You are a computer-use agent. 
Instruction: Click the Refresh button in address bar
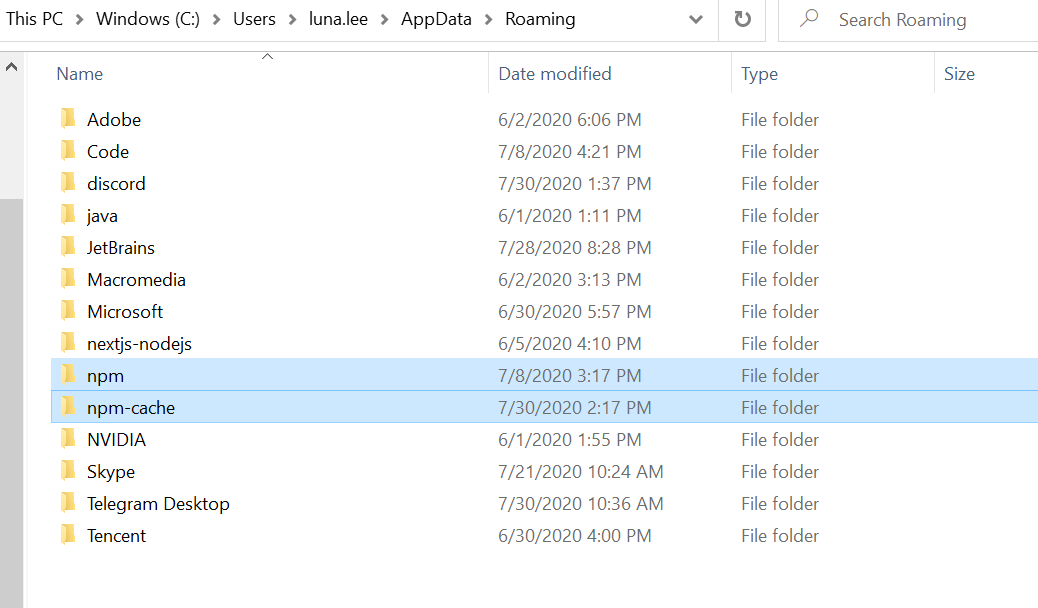pyautogui.click(x=742, y=19)
